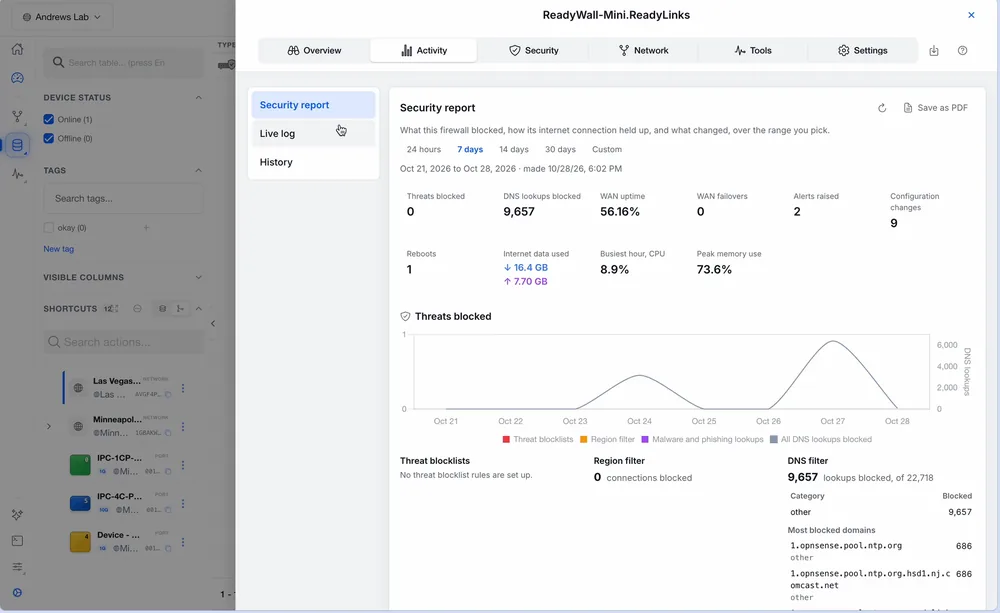Uncheck the Online (1) checkbox
1000x613 pixels.
(48, 119)
